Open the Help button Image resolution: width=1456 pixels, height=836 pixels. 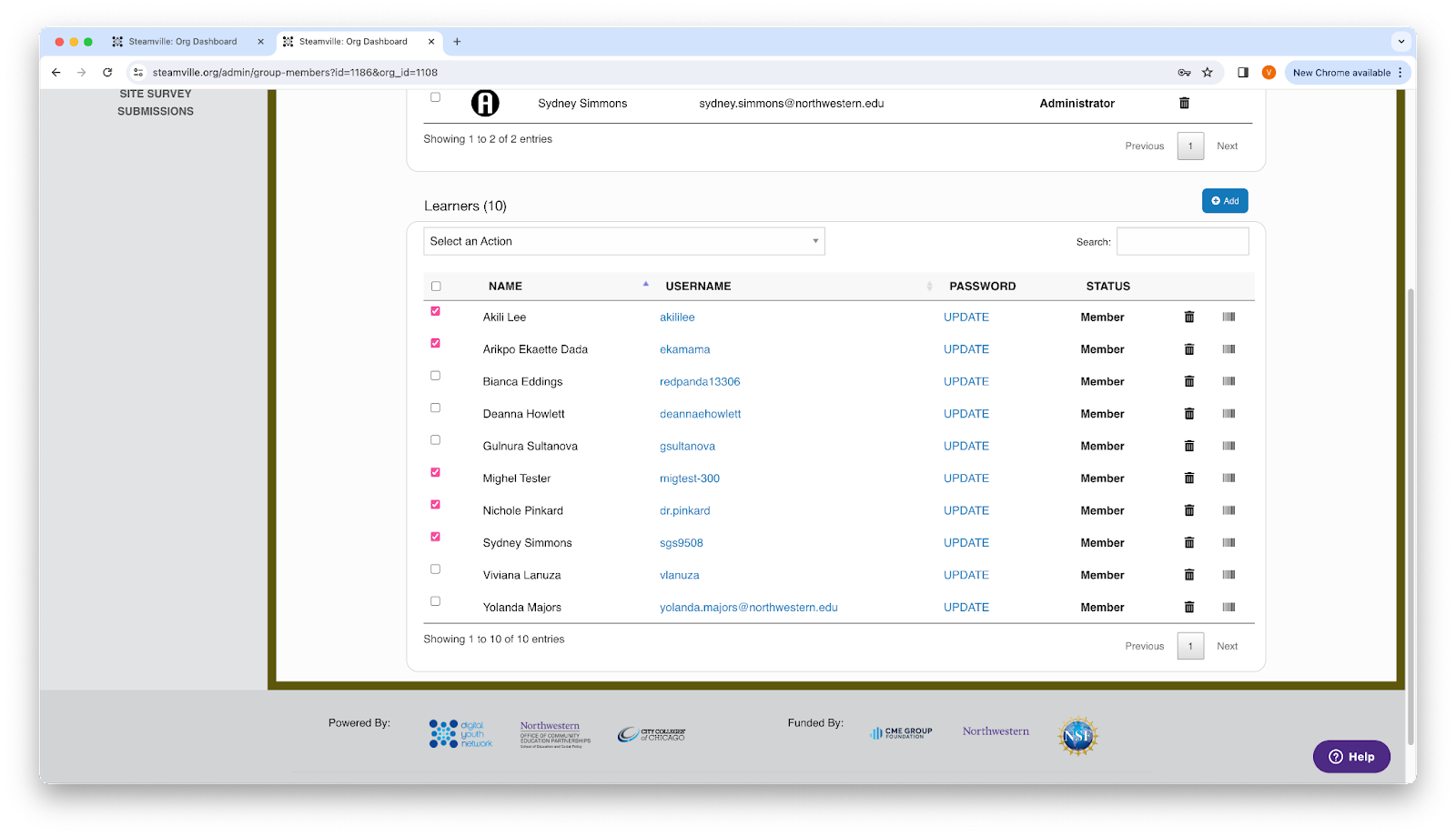[x=1351, y=757]
